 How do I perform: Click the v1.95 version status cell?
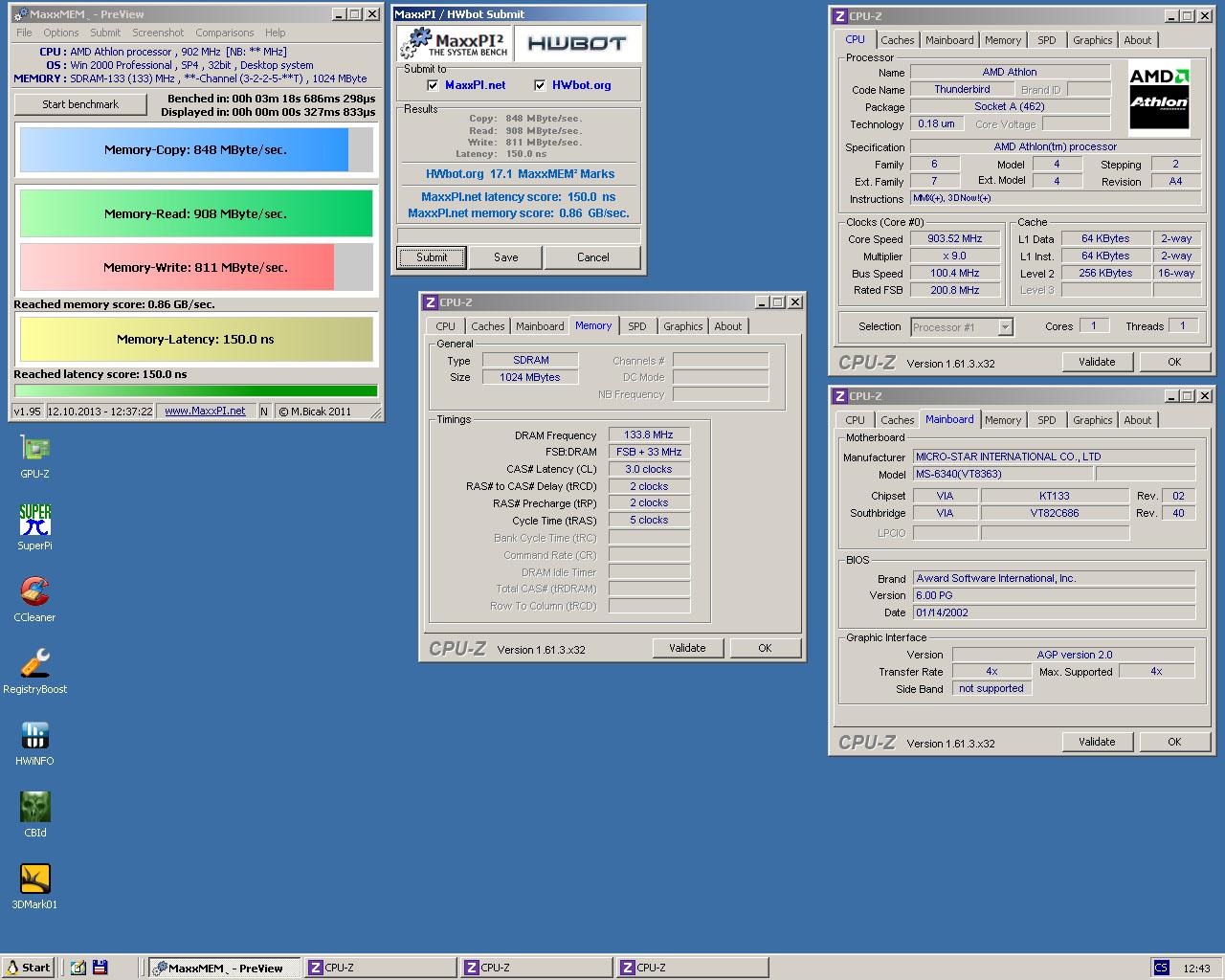[x=27, y=412]
